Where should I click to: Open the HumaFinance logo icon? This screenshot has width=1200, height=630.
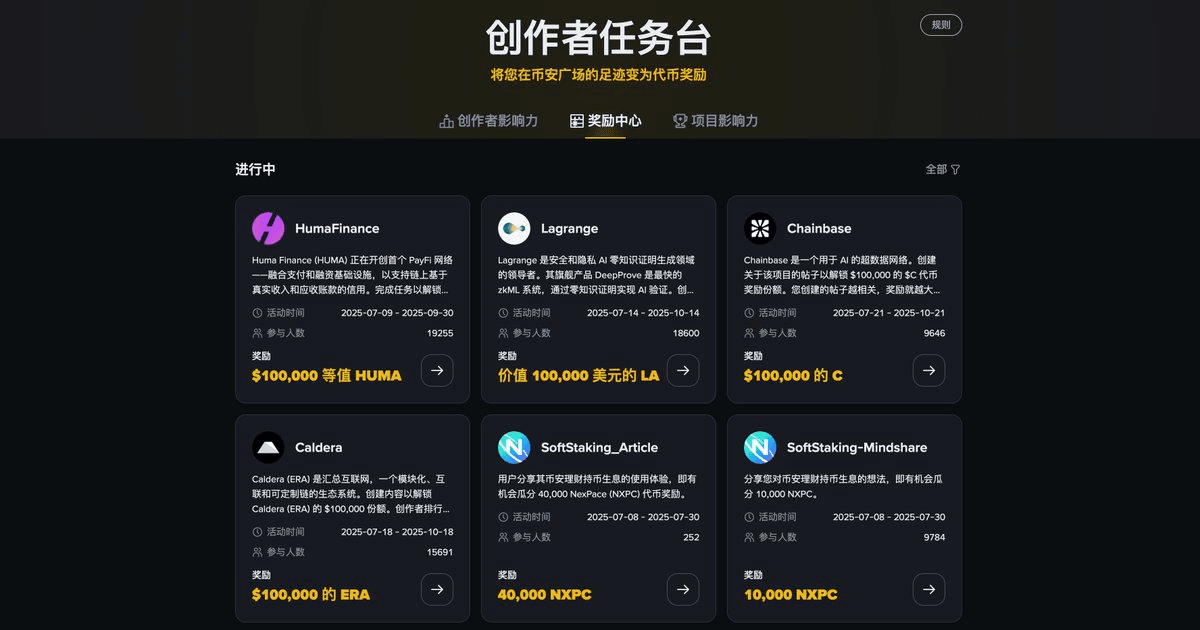pos(268,228)
